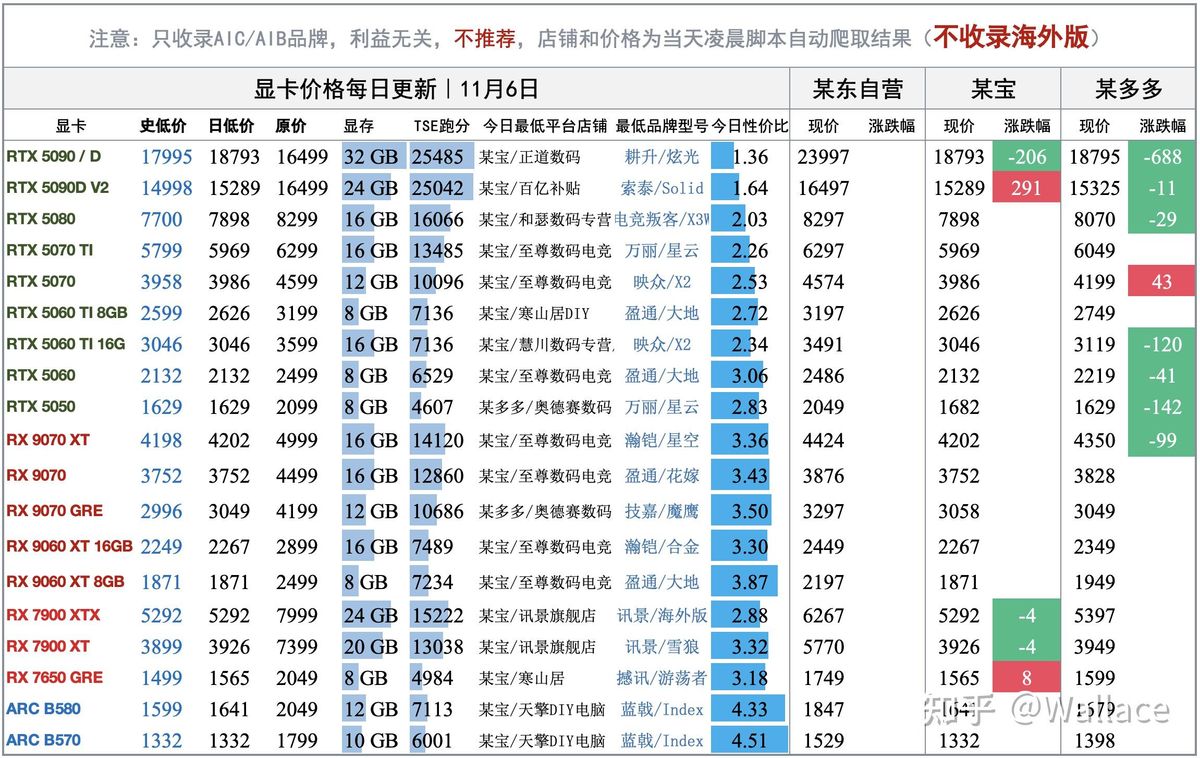Select brand cell "索泰/Solid"
Viewport: 1200px width, 758px height.
(662, 188)
